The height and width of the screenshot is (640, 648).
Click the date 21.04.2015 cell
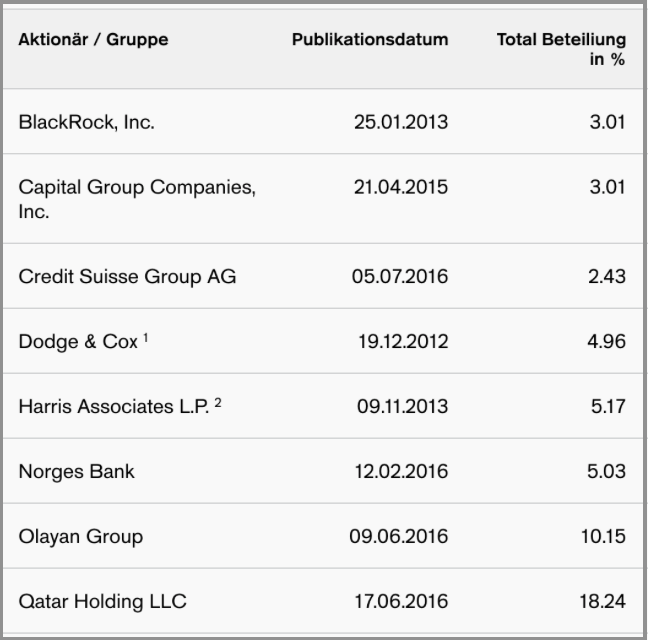coord(401,187)
